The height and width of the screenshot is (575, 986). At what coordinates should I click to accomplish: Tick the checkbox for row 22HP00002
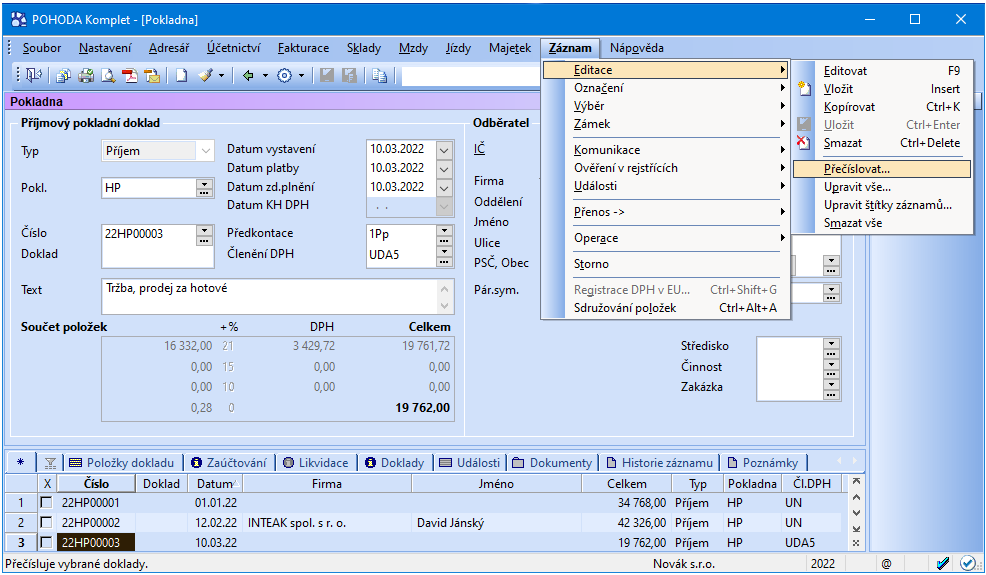46,523
